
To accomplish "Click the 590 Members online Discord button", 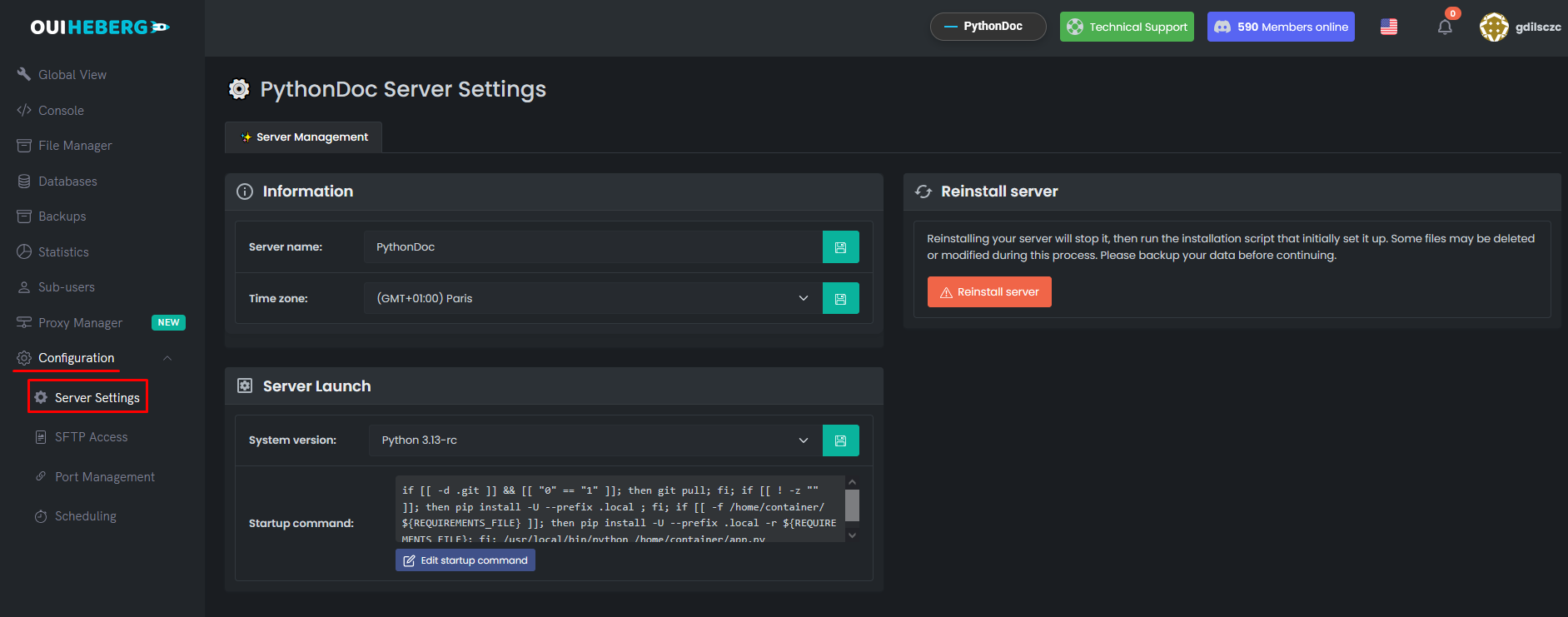I will 1281,27.
